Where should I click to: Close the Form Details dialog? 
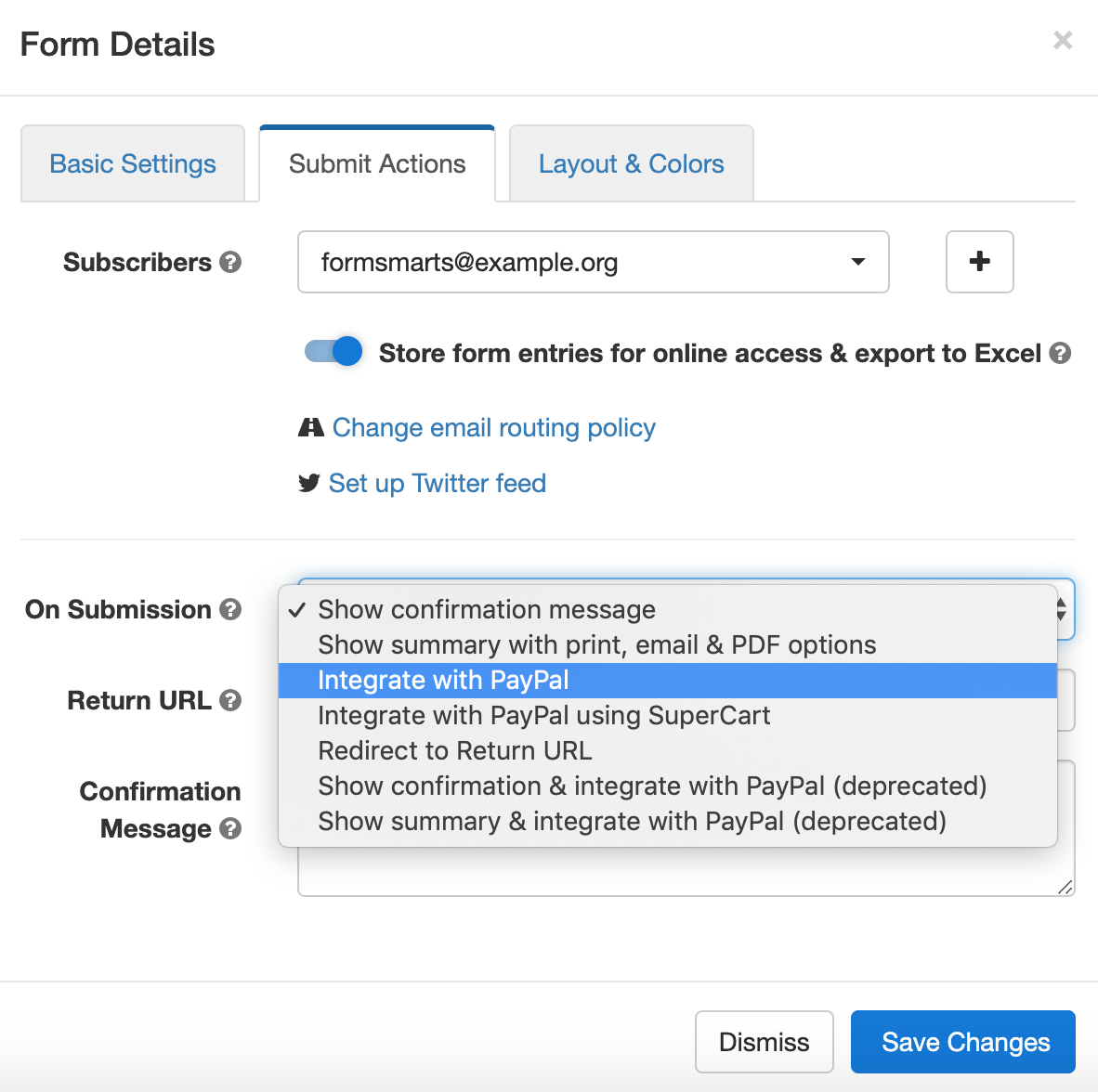pyautogui.click(x=1063, y=41)
